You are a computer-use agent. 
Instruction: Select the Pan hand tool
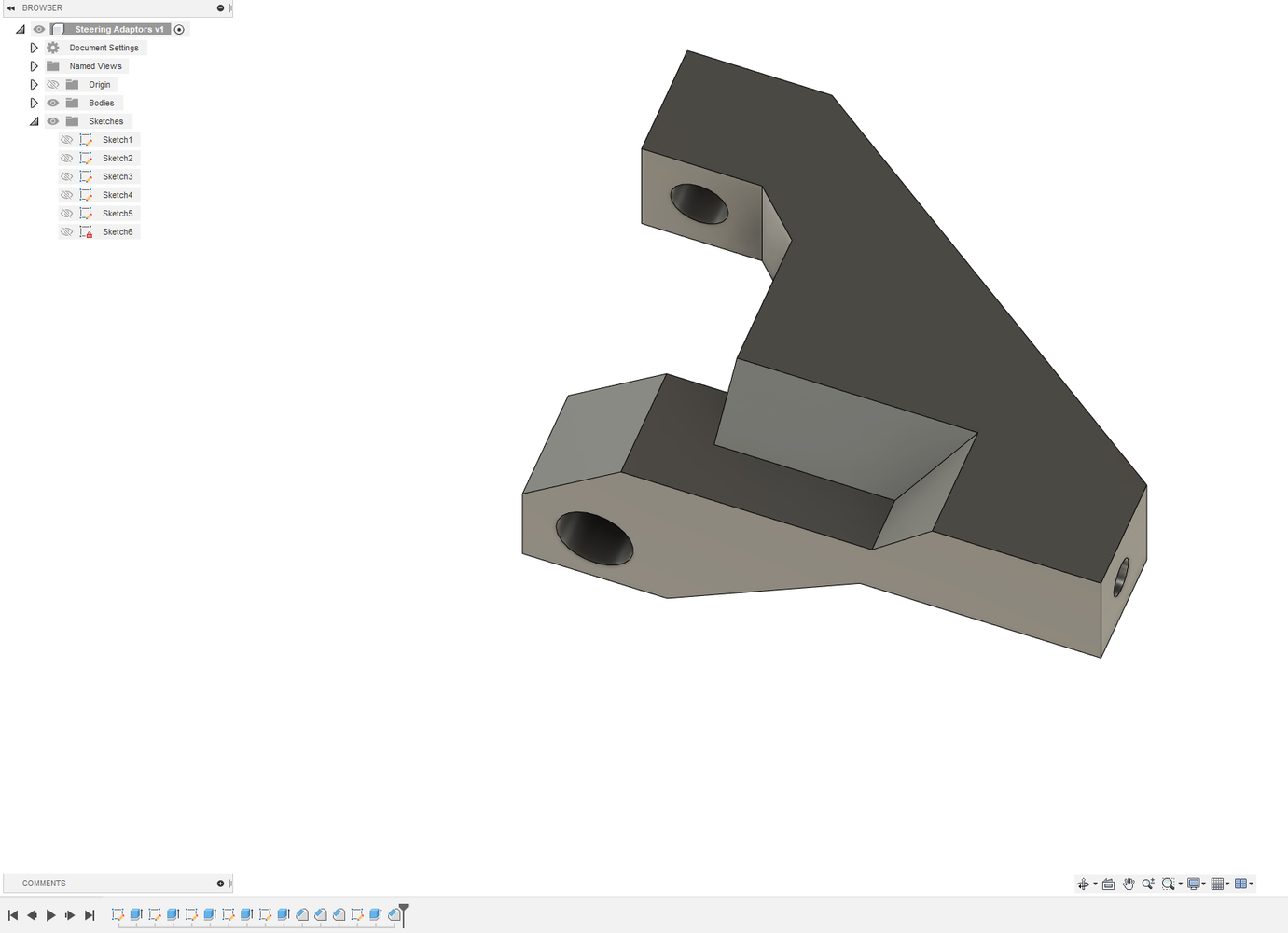click(1129, 884)
